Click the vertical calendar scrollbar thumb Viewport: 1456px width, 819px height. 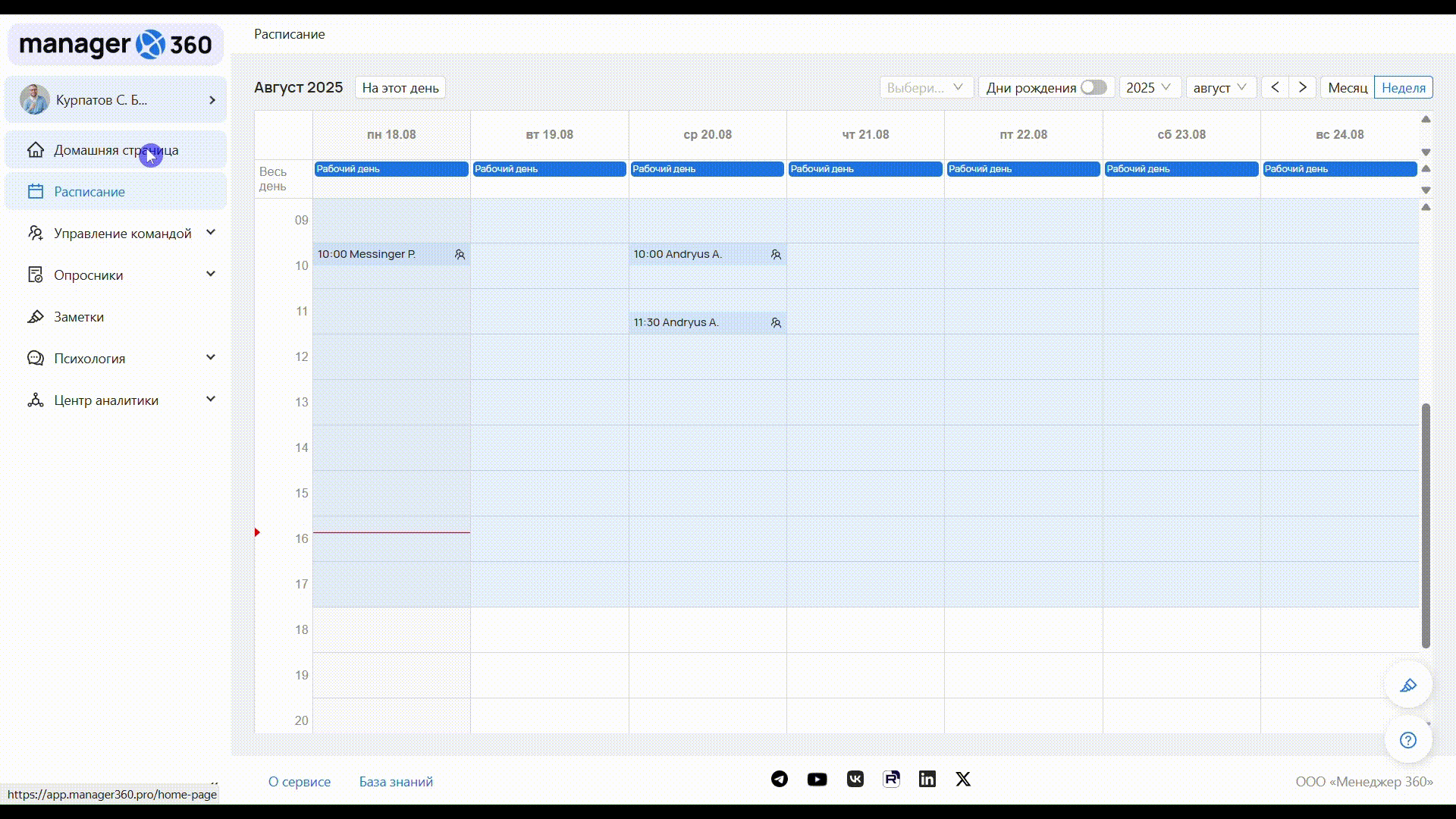1426,525
